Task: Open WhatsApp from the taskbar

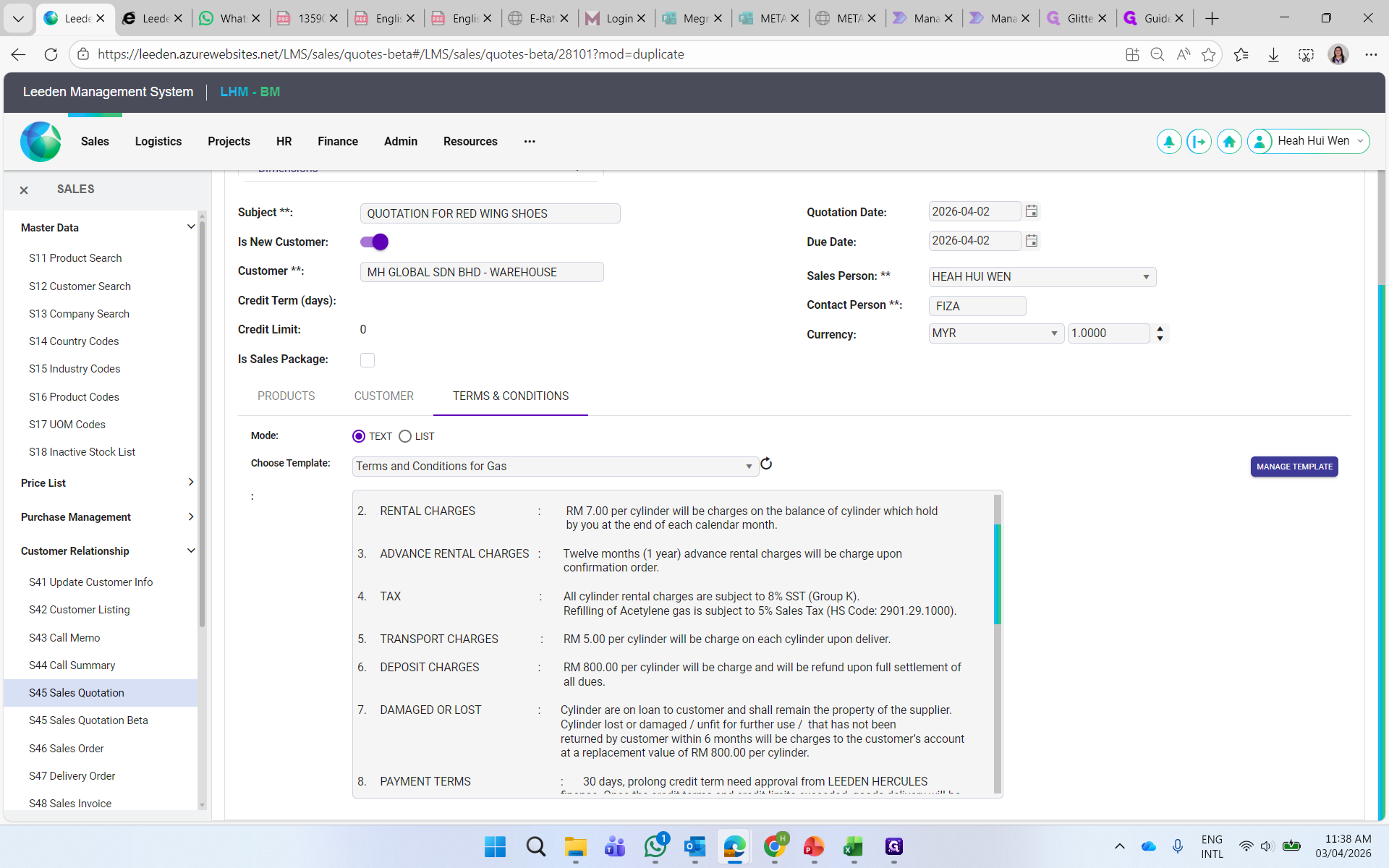Action: [655, 846]
